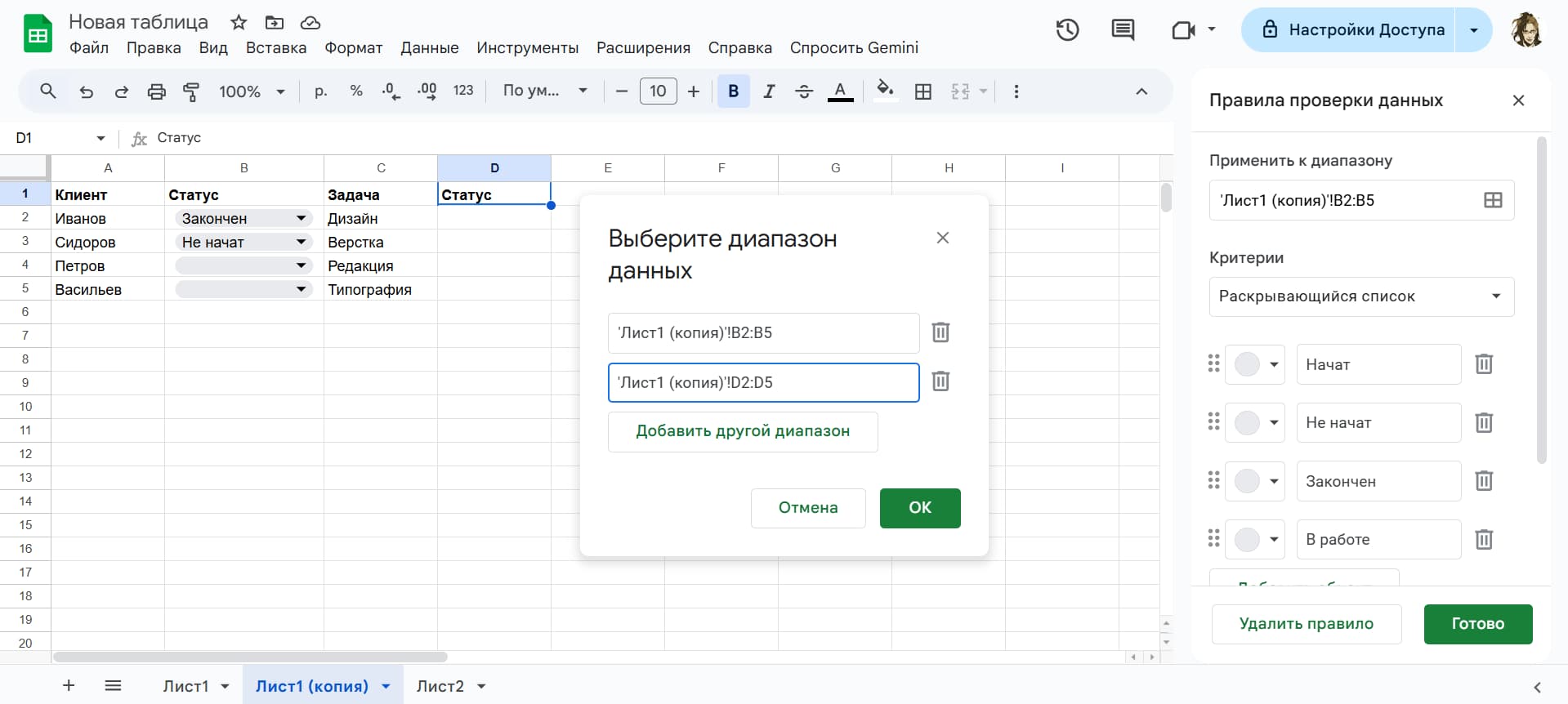Open the Данные menu
Image resolution: width=1568 pixels, height=704 pixels.
coord(429,48)
